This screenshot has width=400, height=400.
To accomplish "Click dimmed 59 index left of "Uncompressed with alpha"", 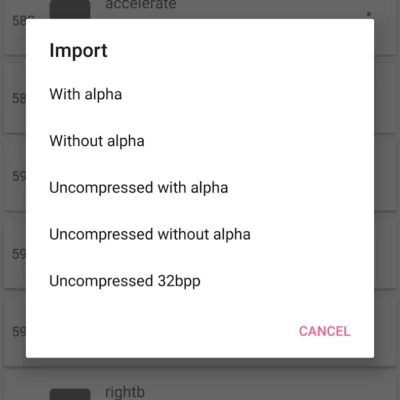I will [19, 176].
